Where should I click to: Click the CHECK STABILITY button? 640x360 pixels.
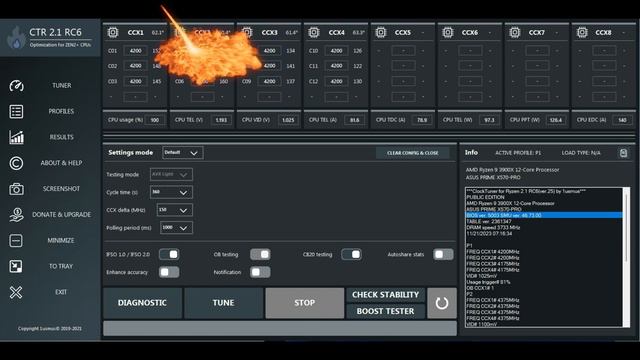pyautogui.click(x=386, y=295)
